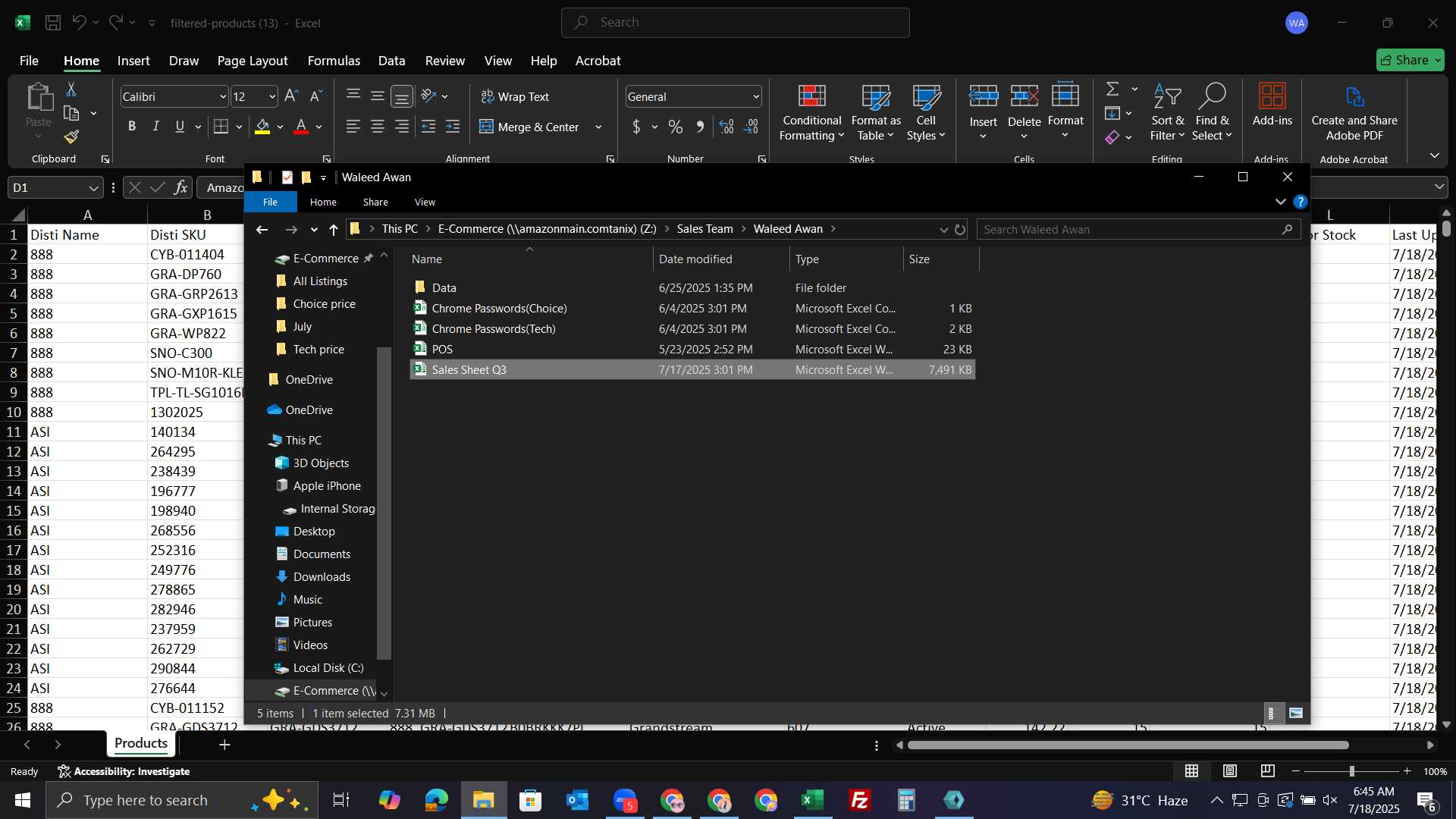This screenshot has width=1456, height=819.
Task: Click the Percent Style icon
Action: click(x=676, y=127)
